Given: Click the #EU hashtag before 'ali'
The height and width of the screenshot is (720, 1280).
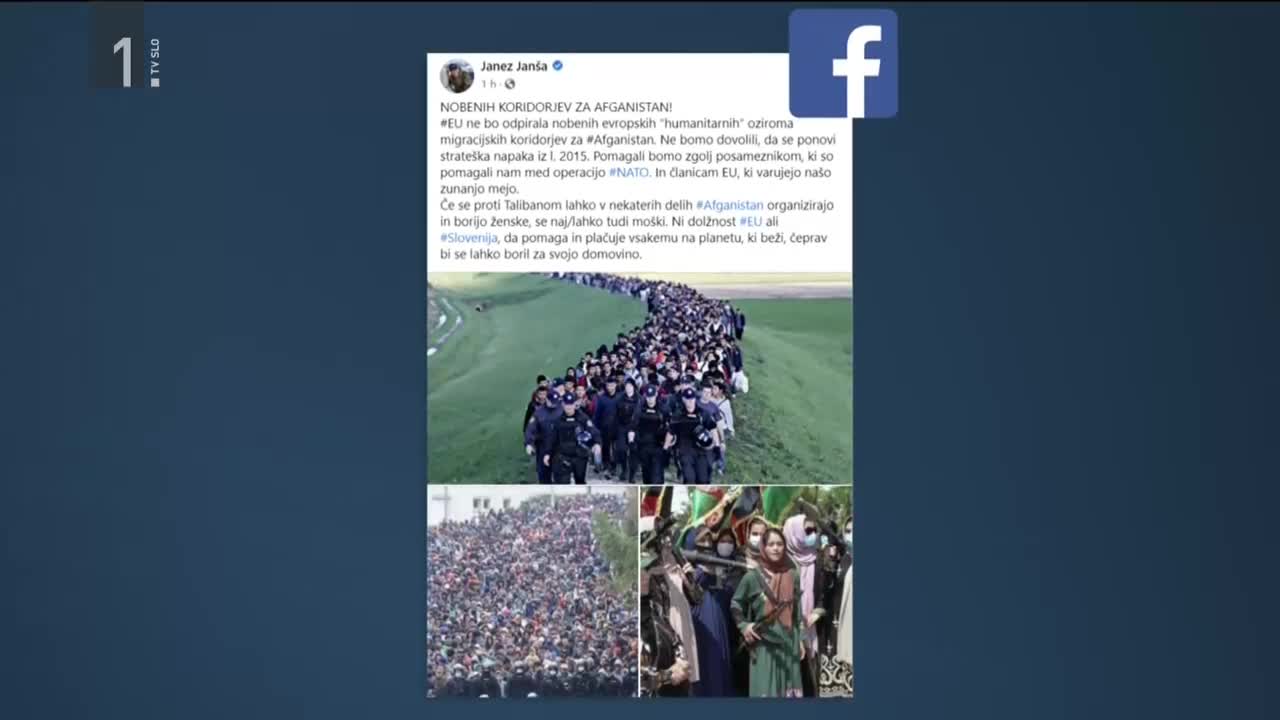Looking at the screenshot, I should [x=750, y=221].
